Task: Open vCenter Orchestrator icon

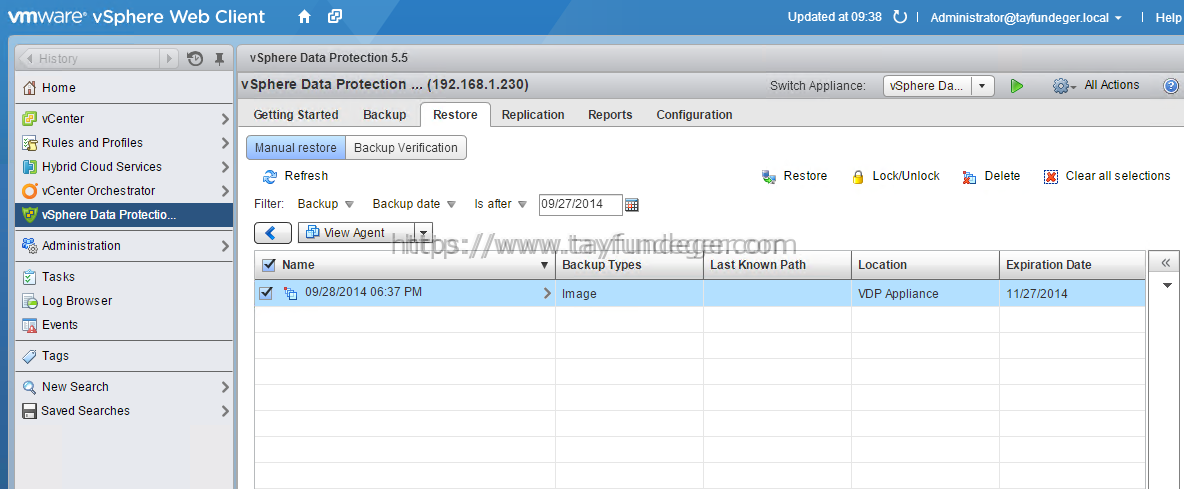Action: click(29, 191)
